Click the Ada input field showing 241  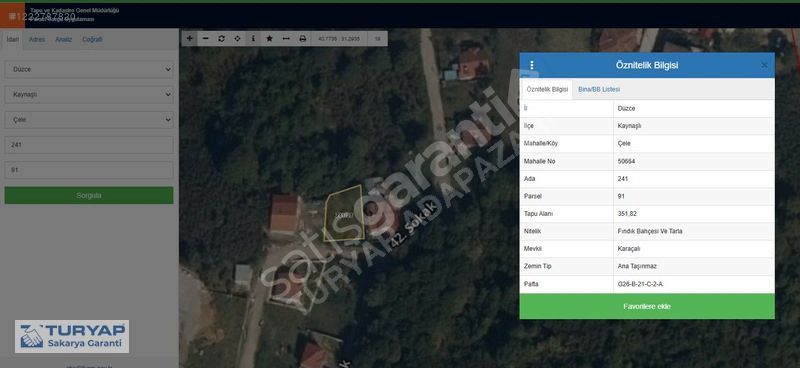pyautogui.click(x=89, y=145)
